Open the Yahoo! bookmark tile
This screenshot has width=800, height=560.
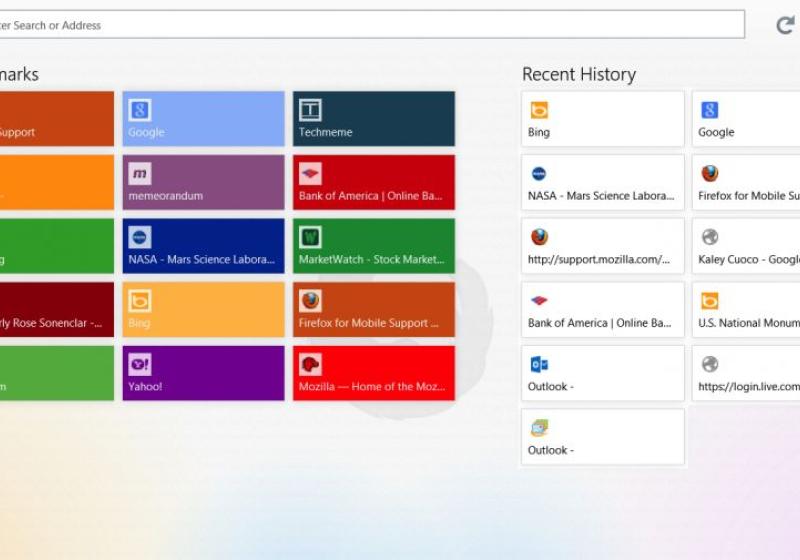coord(203,373)
